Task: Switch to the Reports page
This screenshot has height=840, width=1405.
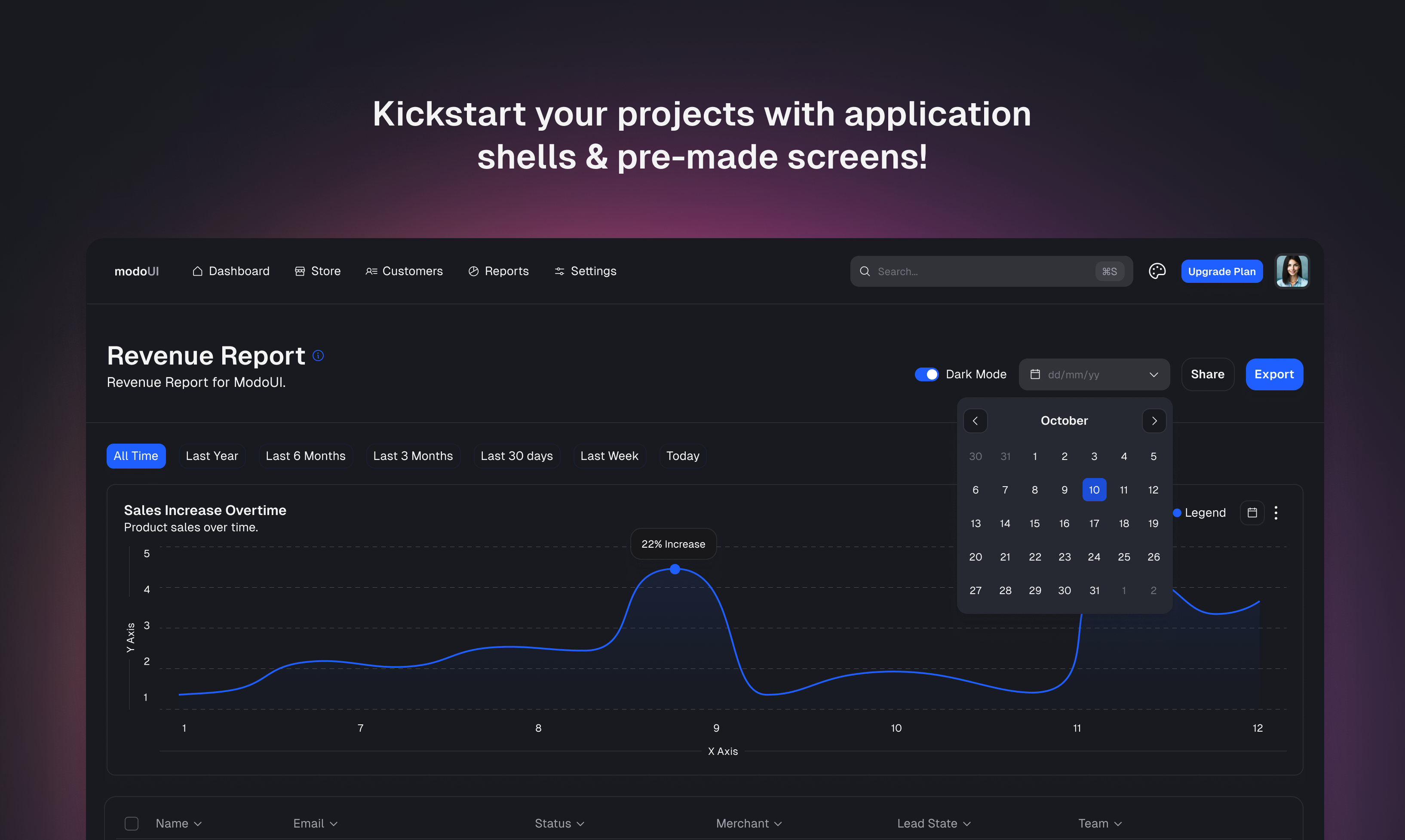Action: point(498,271)
